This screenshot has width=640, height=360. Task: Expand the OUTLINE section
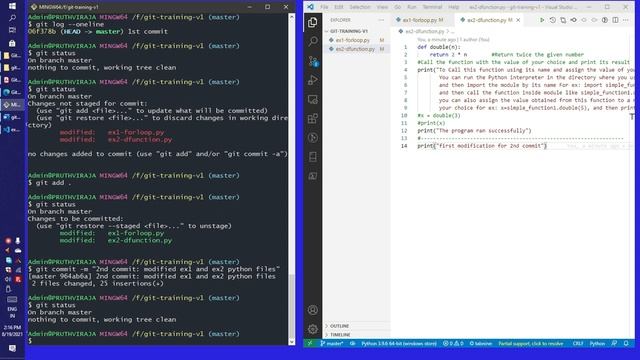tap(339, 326)
